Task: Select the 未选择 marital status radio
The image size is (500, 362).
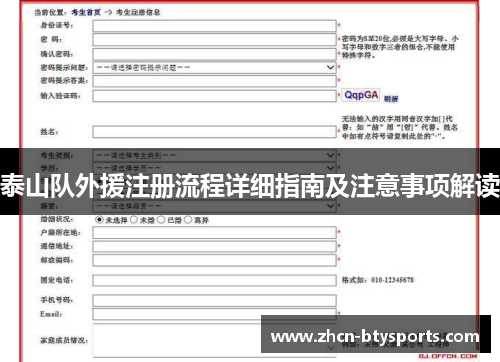Action: point(99,220)
